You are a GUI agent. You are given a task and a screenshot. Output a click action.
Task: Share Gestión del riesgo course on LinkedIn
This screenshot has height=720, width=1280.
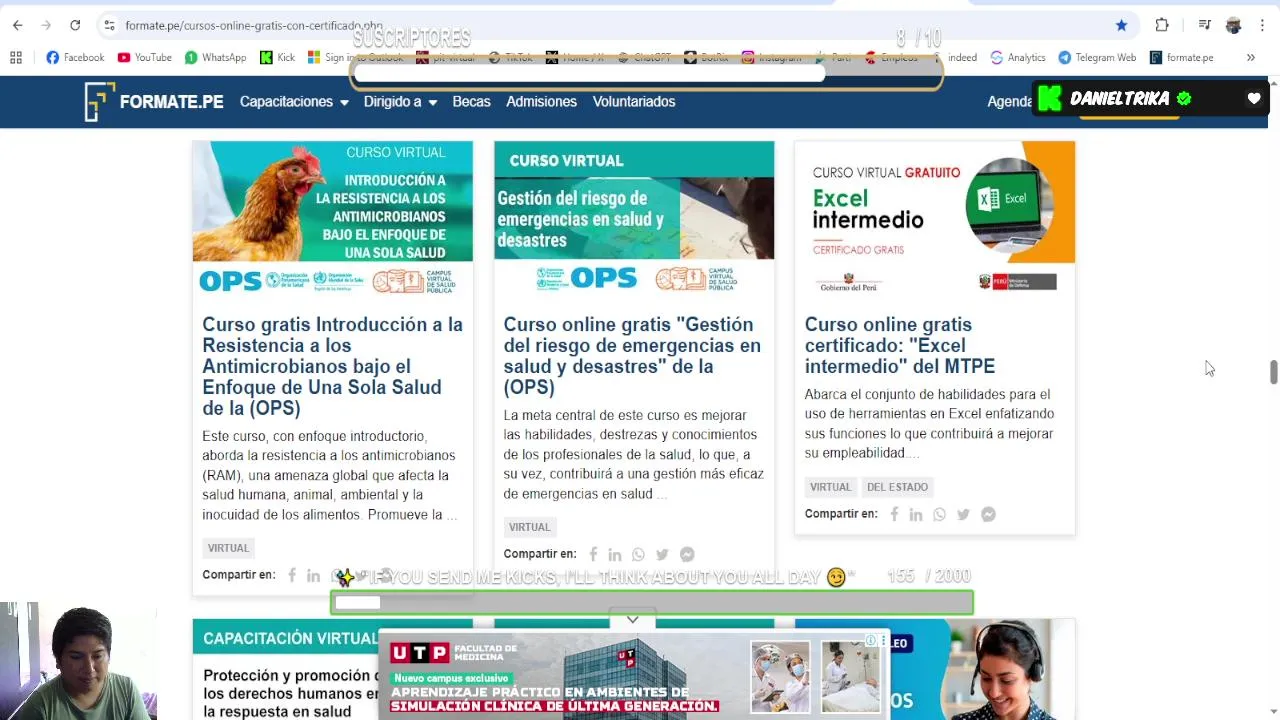pos(614,554)
